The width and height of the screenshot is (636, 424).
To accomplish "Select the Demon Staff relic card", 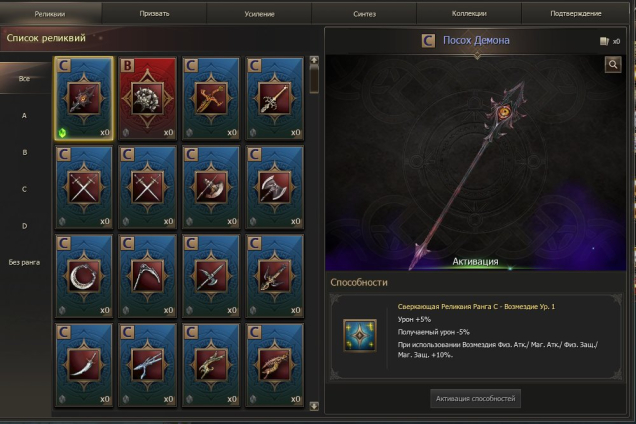I will [x=84, y=99].
